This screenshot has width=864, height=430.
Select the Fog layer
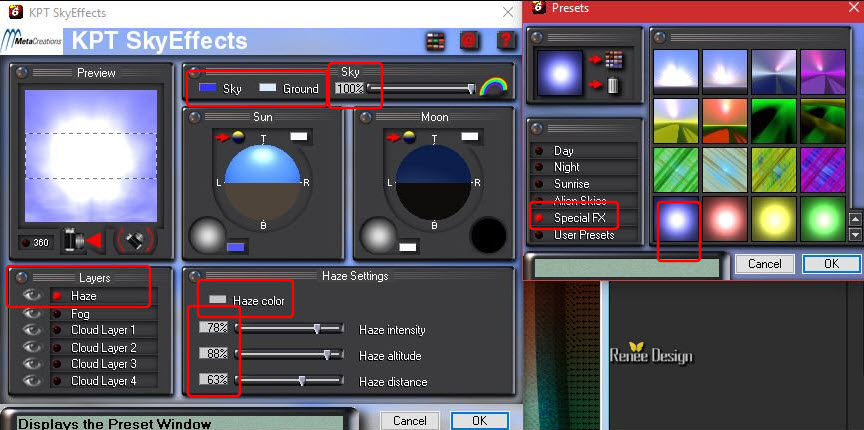(x=104, y=314)
